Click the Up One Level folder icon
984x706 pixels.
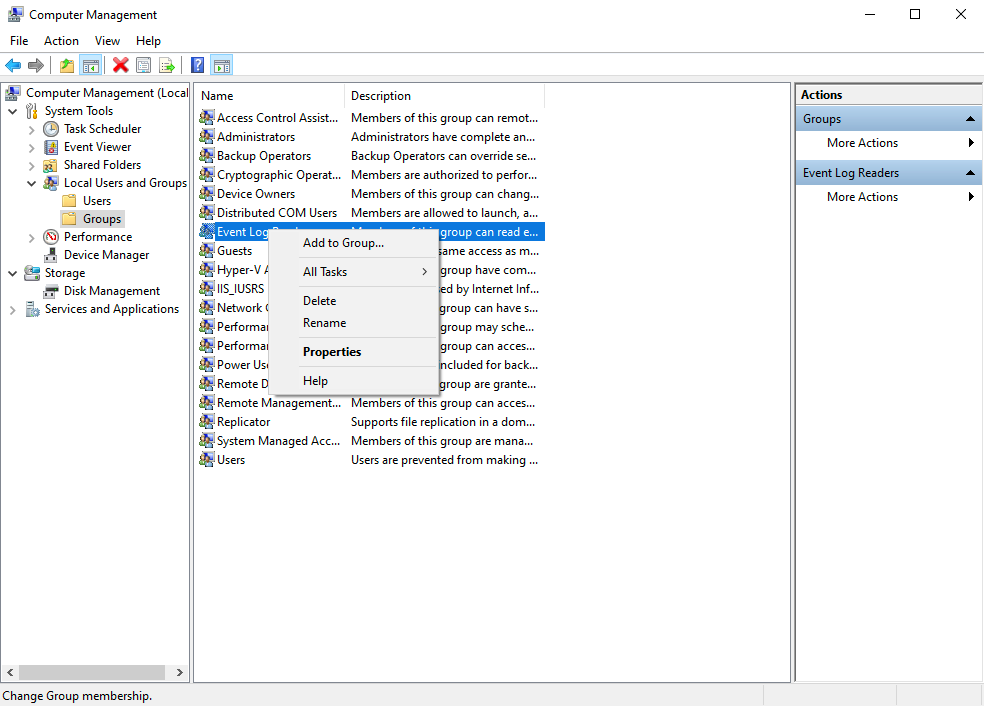coord(66,66)
